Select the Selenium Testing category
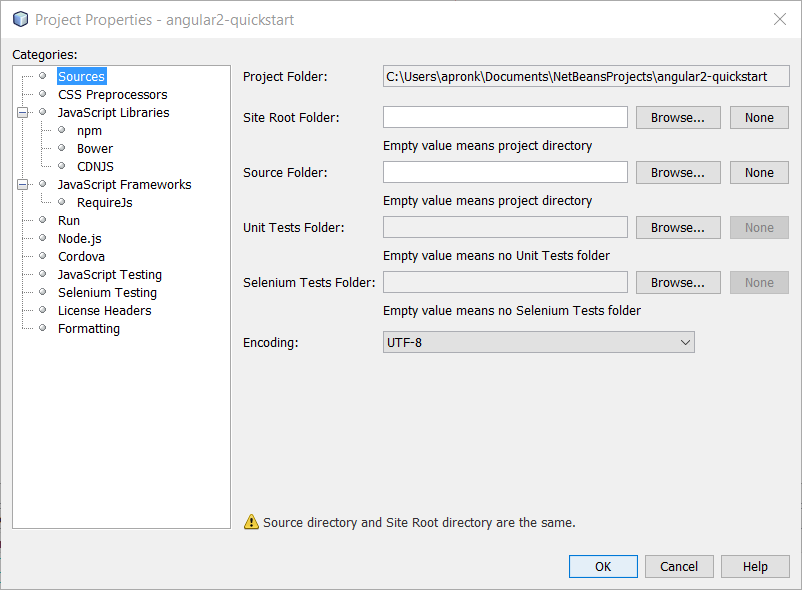The height and width of the screenshot is (590, 802). click(x=107, y=292)
